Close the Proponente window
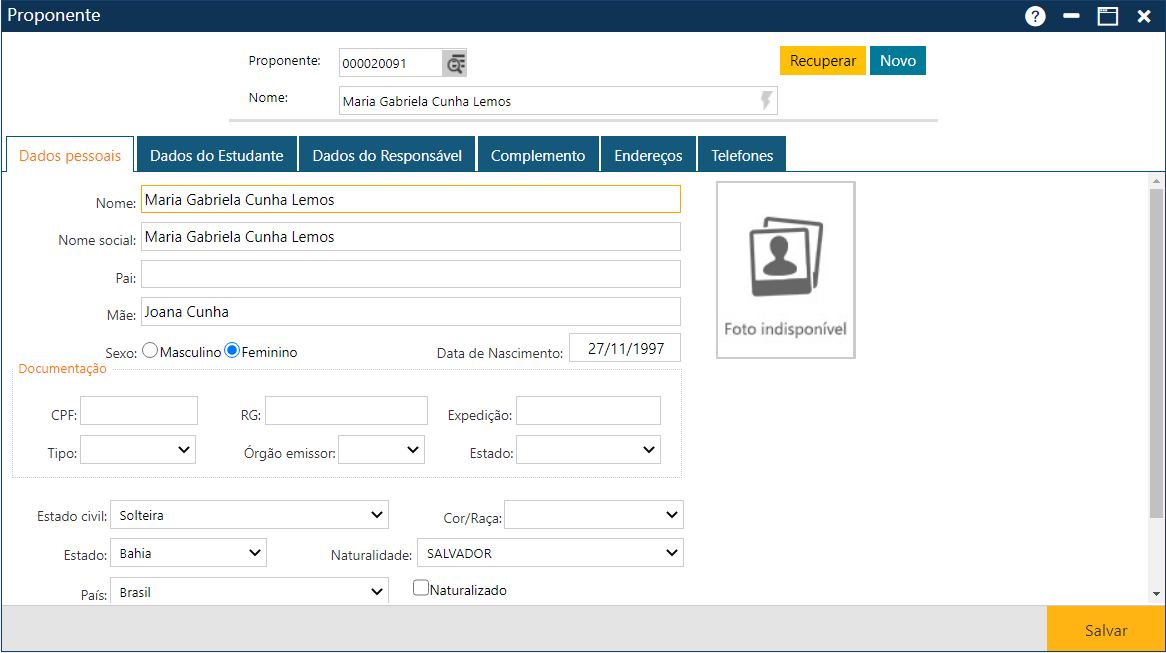 point(1144,16)
